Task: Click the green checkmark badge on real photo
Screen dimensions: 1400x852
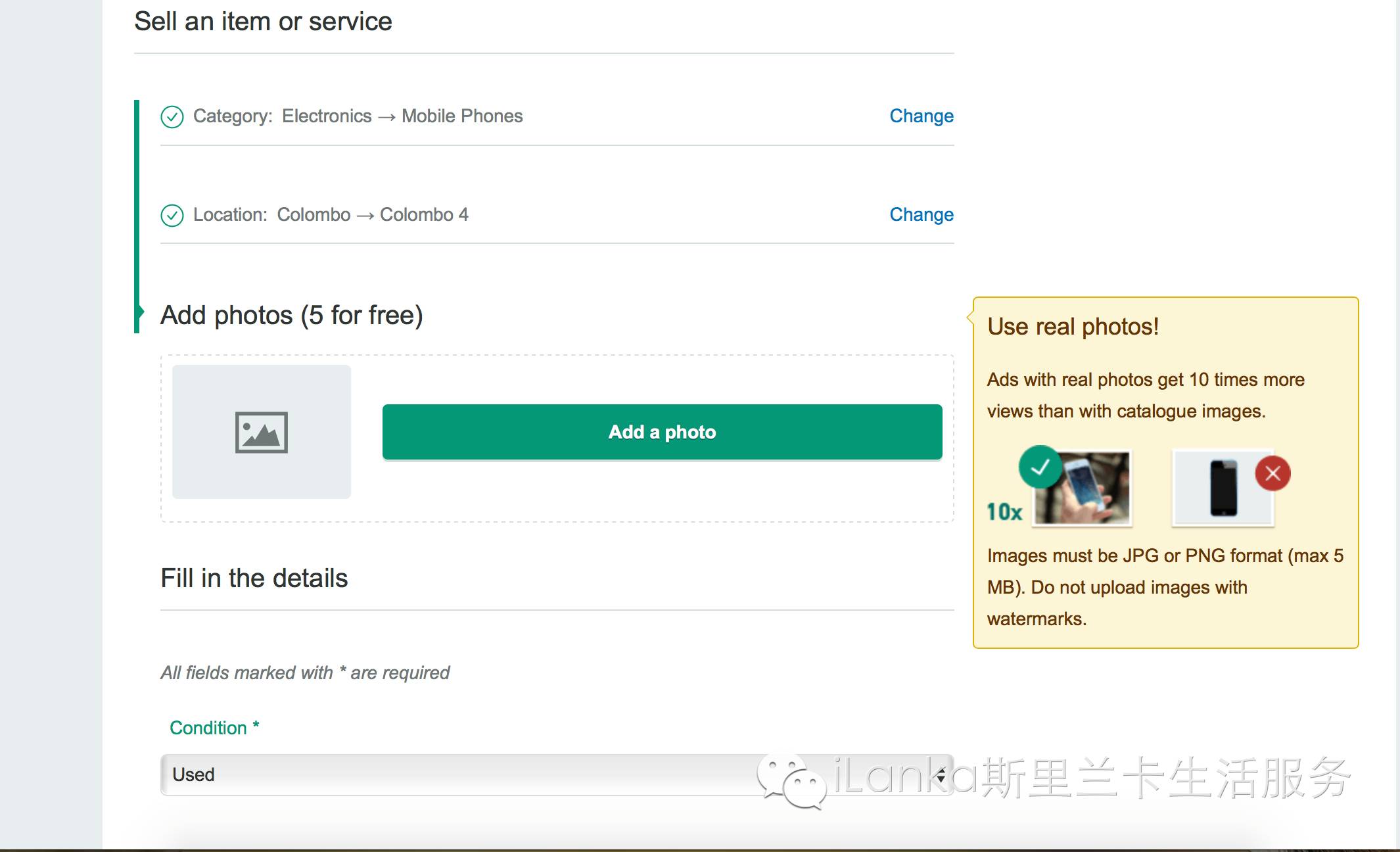Action: pos(1040,467)
